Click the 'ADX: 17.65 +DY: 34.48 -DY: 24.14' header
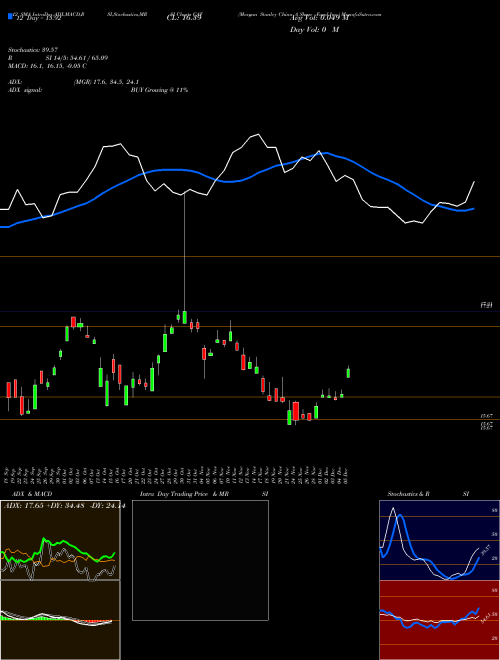 pyautogui.click(x=64, y=506)
